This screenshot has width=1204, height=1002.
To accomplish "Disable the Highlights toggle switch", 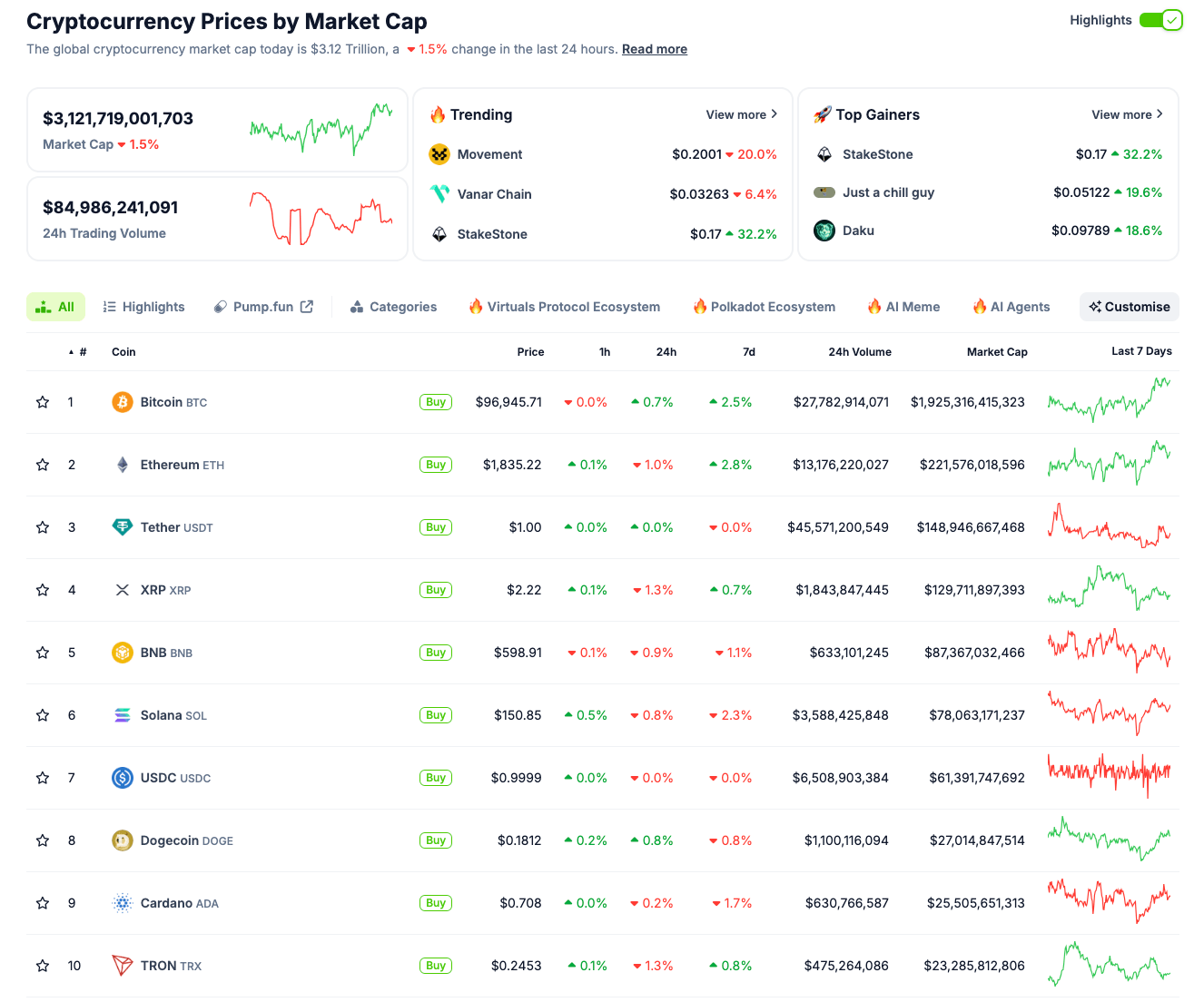I will (1161, 19).
